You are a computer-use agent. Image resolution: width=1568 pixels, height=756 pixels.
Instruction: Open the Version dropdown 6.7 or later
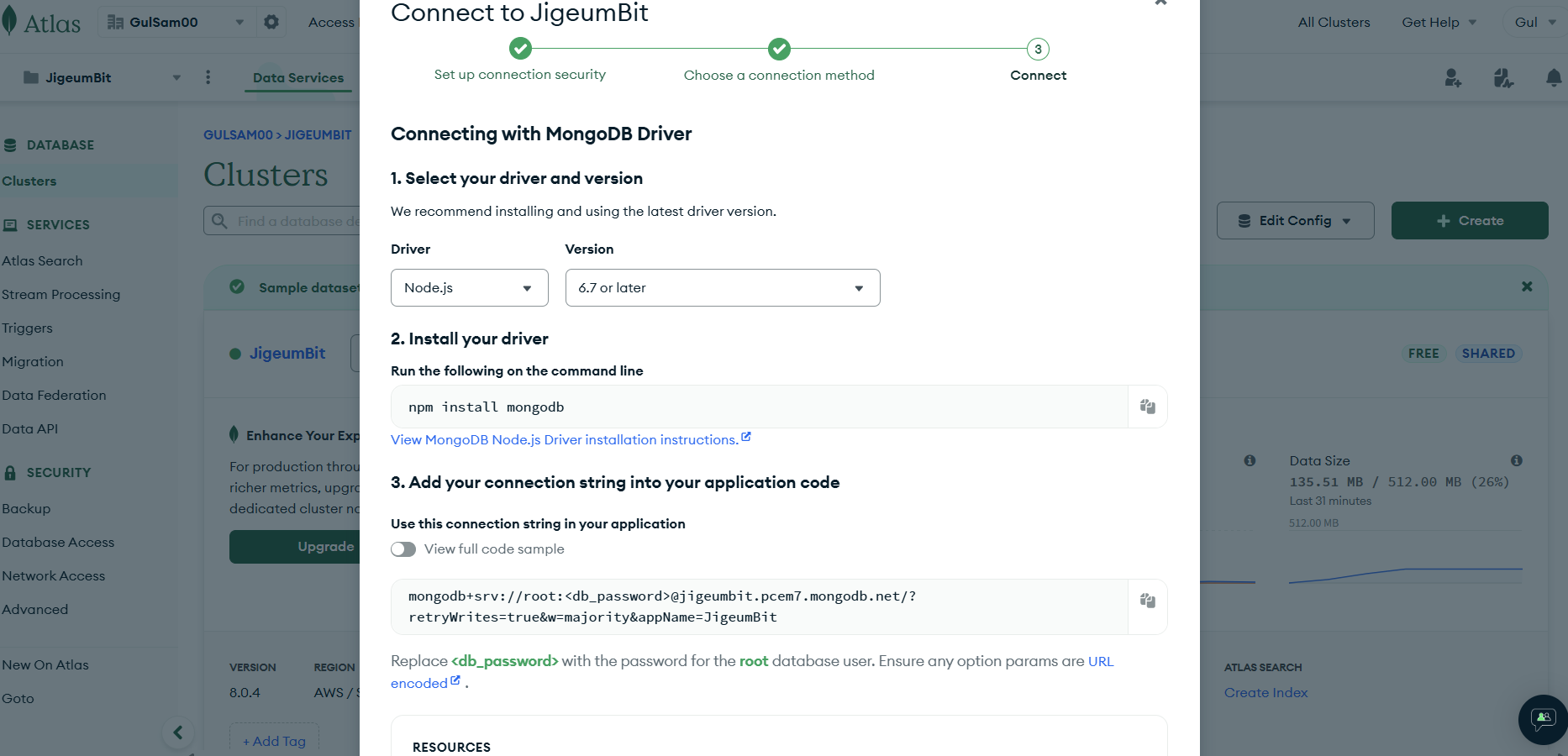[x=723, y=287]
